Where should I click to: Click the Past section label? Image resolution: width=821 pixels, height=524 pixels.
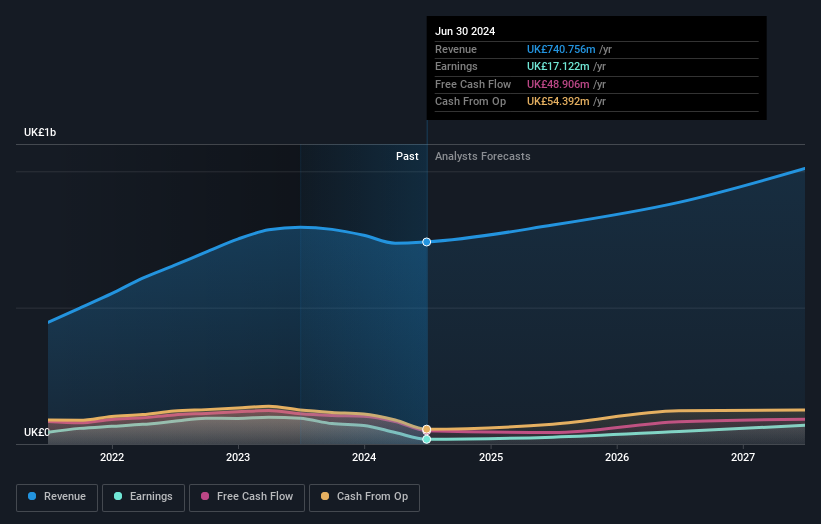point(407,157)
